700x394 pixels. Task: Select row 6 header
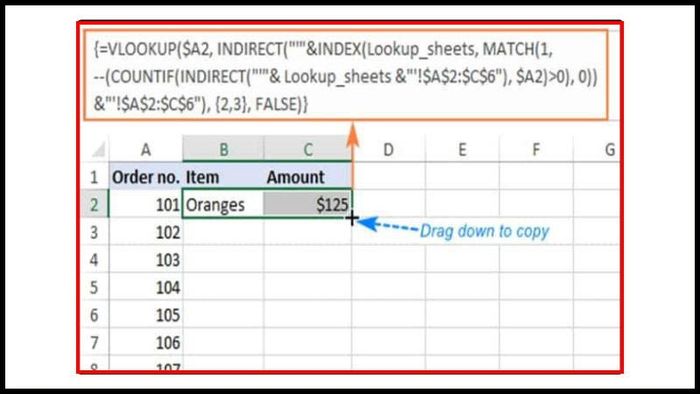tap(95, 315)
